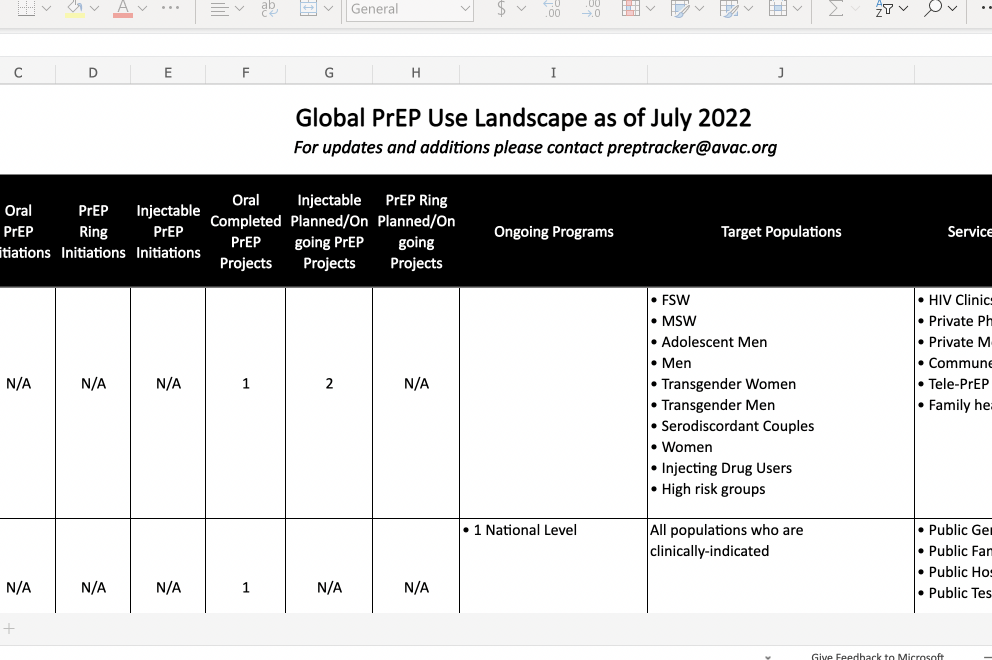992x660 pixels.
Task: Click the Insert Cells icon
Action: click(x=778, y=8)
